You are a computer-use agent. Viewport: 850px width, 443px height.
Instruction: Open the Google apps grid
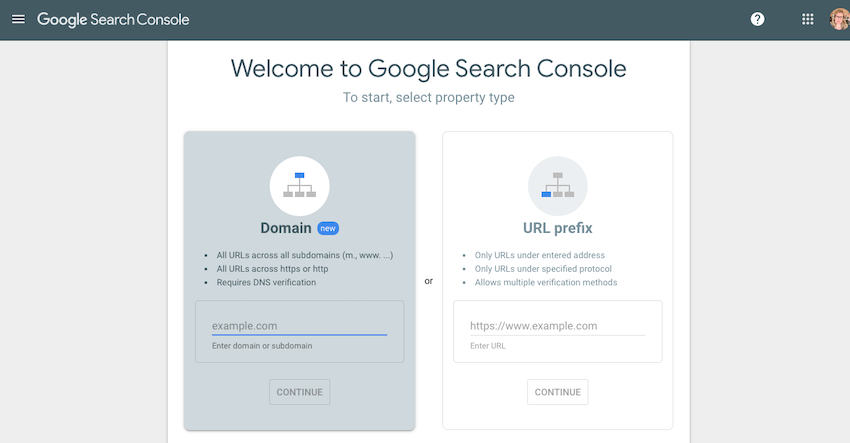point(808,20)
